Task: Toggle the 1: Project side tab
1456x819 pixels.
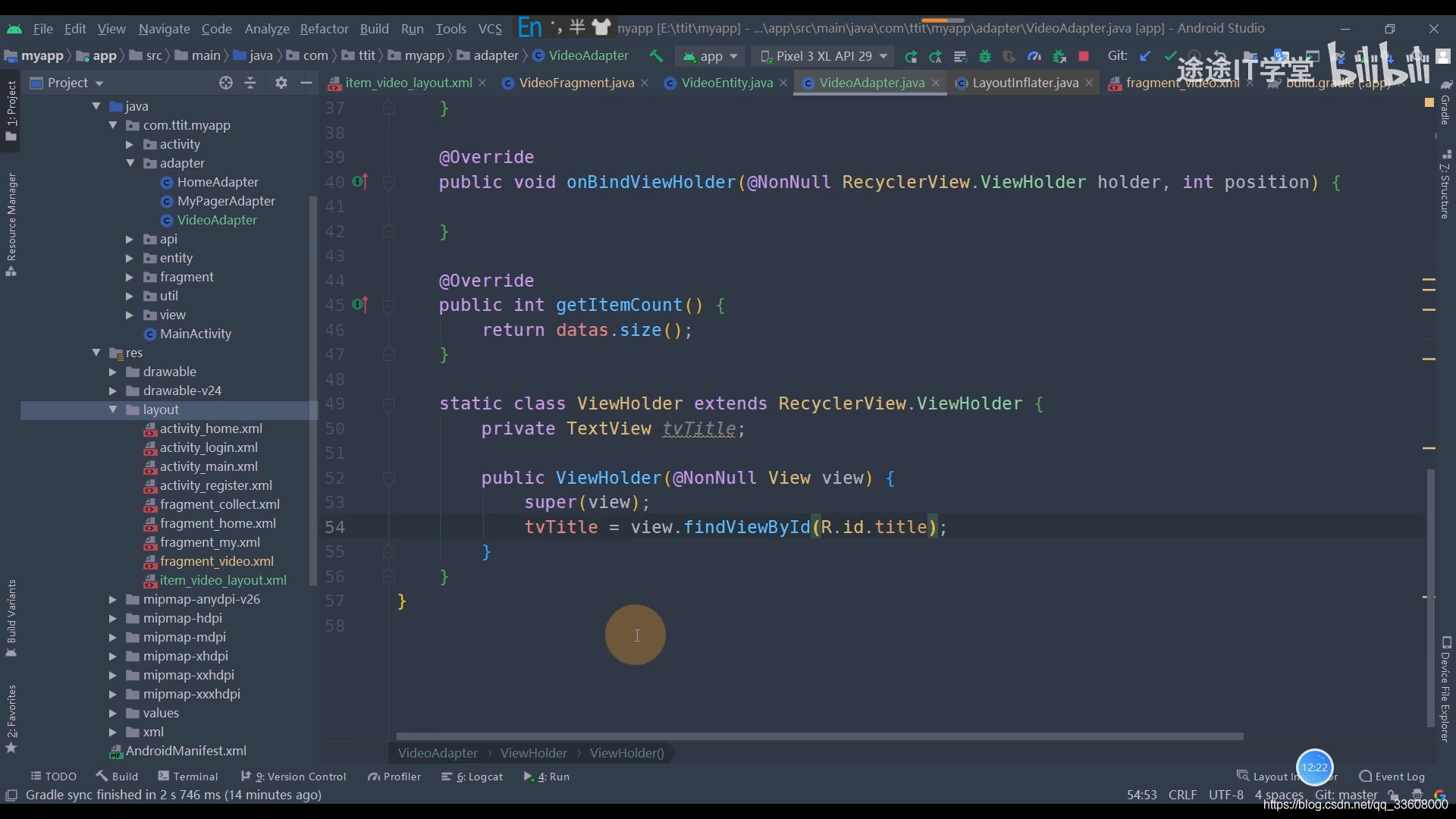Action: [11, 111]
